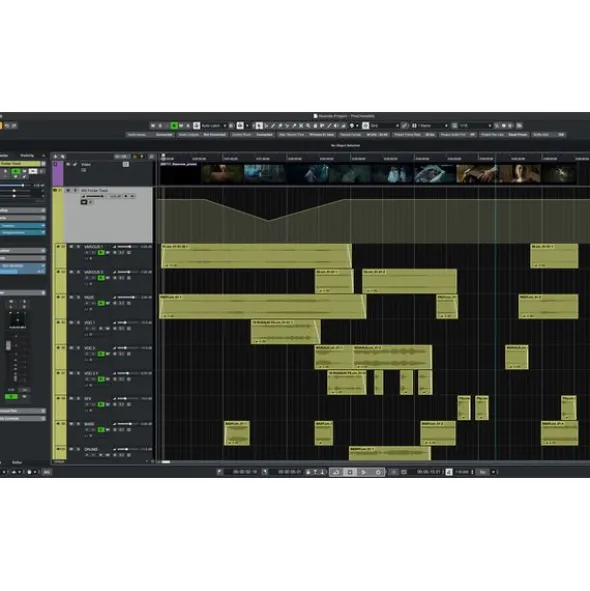Toggle Suspend automation (A) button in toolbar

(x=188, y=126)
